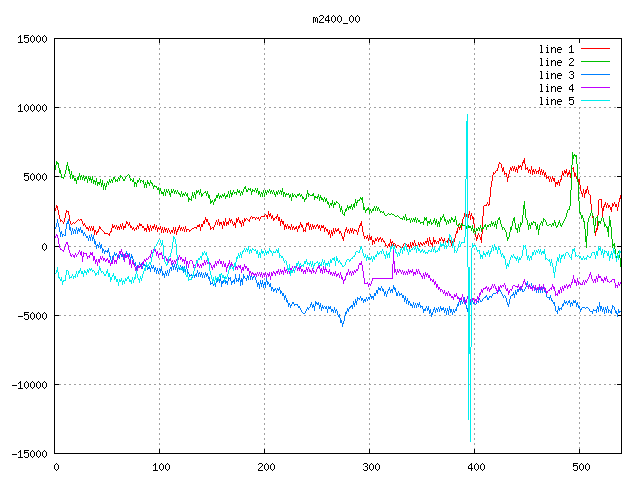This screenshot has height=480, width=640.
Task: Click the cyan line 5 legend sample
Action: 595,101
